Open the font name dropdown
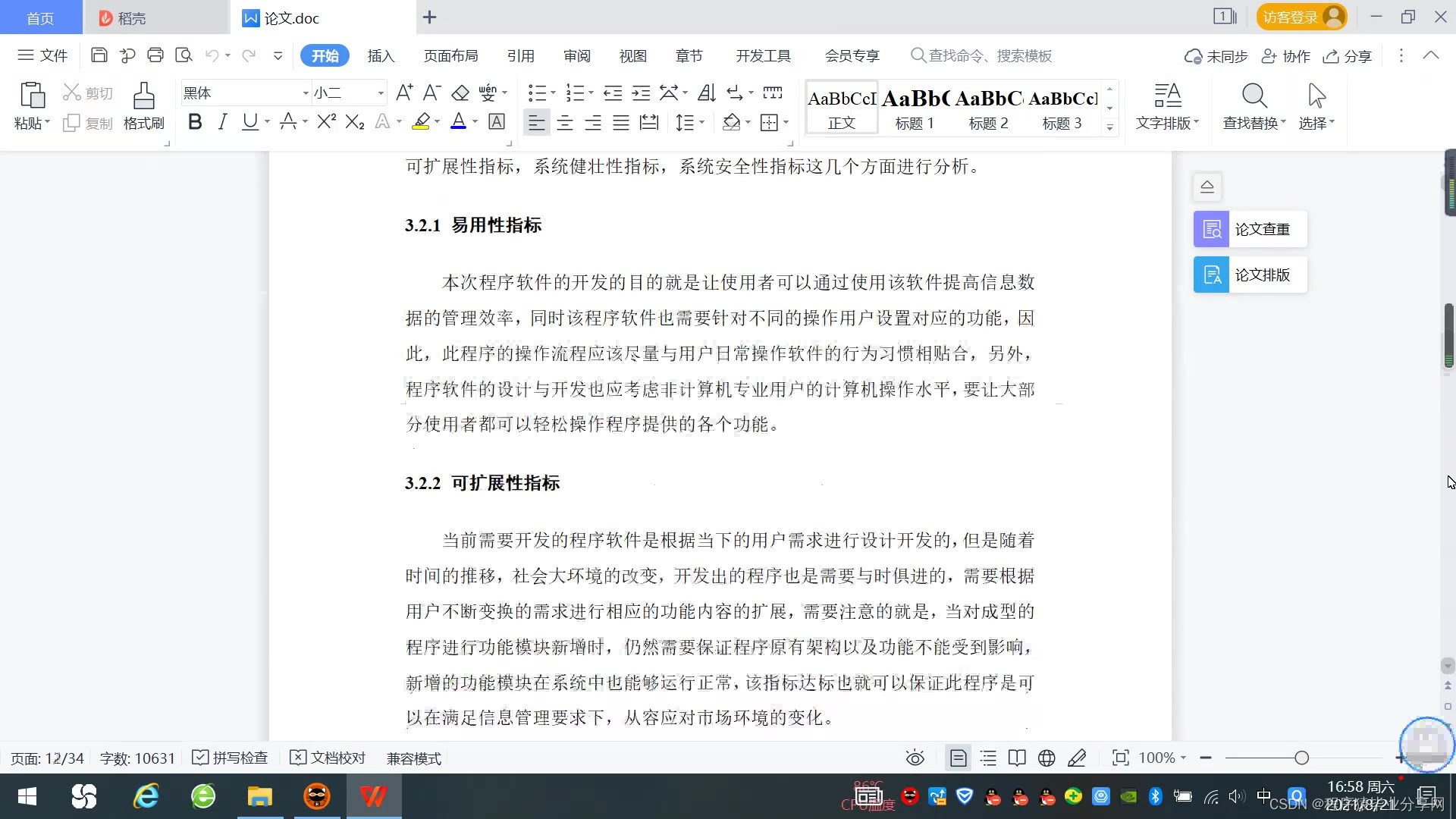The image size is (1456, 819). click(x=306, y=93)
